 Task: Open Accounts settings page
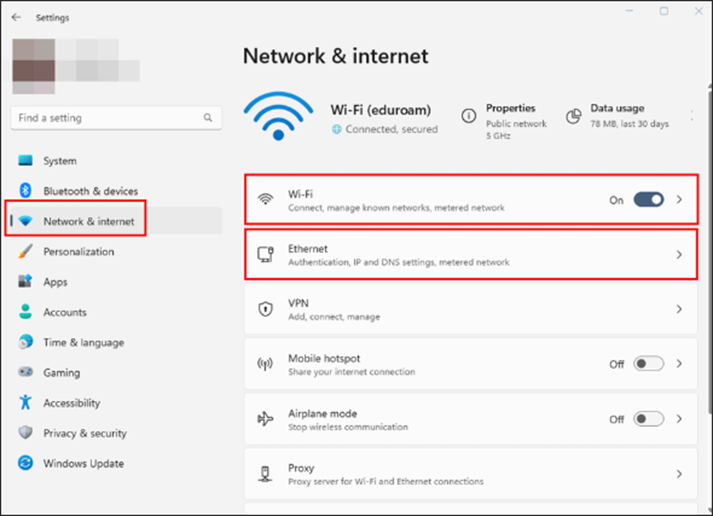[65, 312]
